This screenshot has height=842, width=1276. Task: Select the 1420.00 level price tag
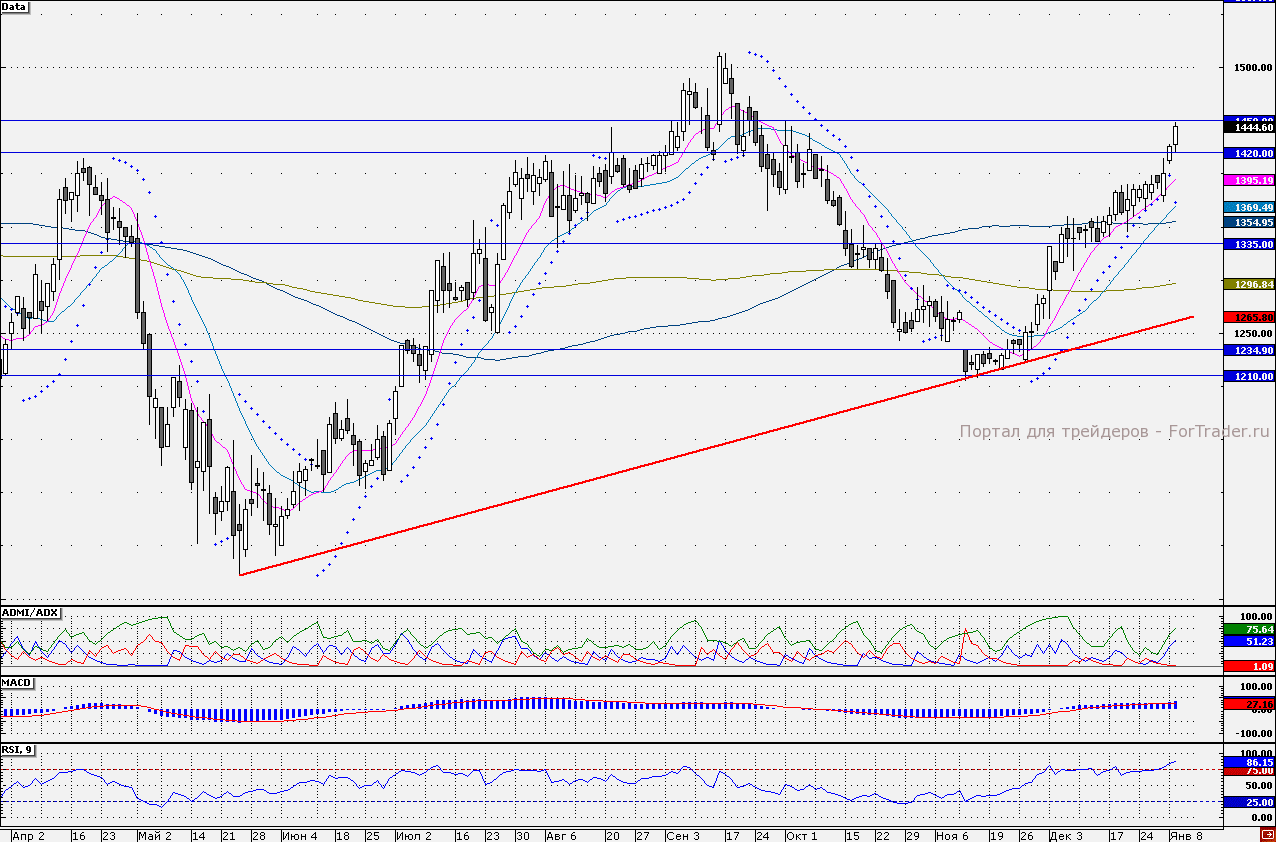pyautogui.click(x=1250, y=153)
